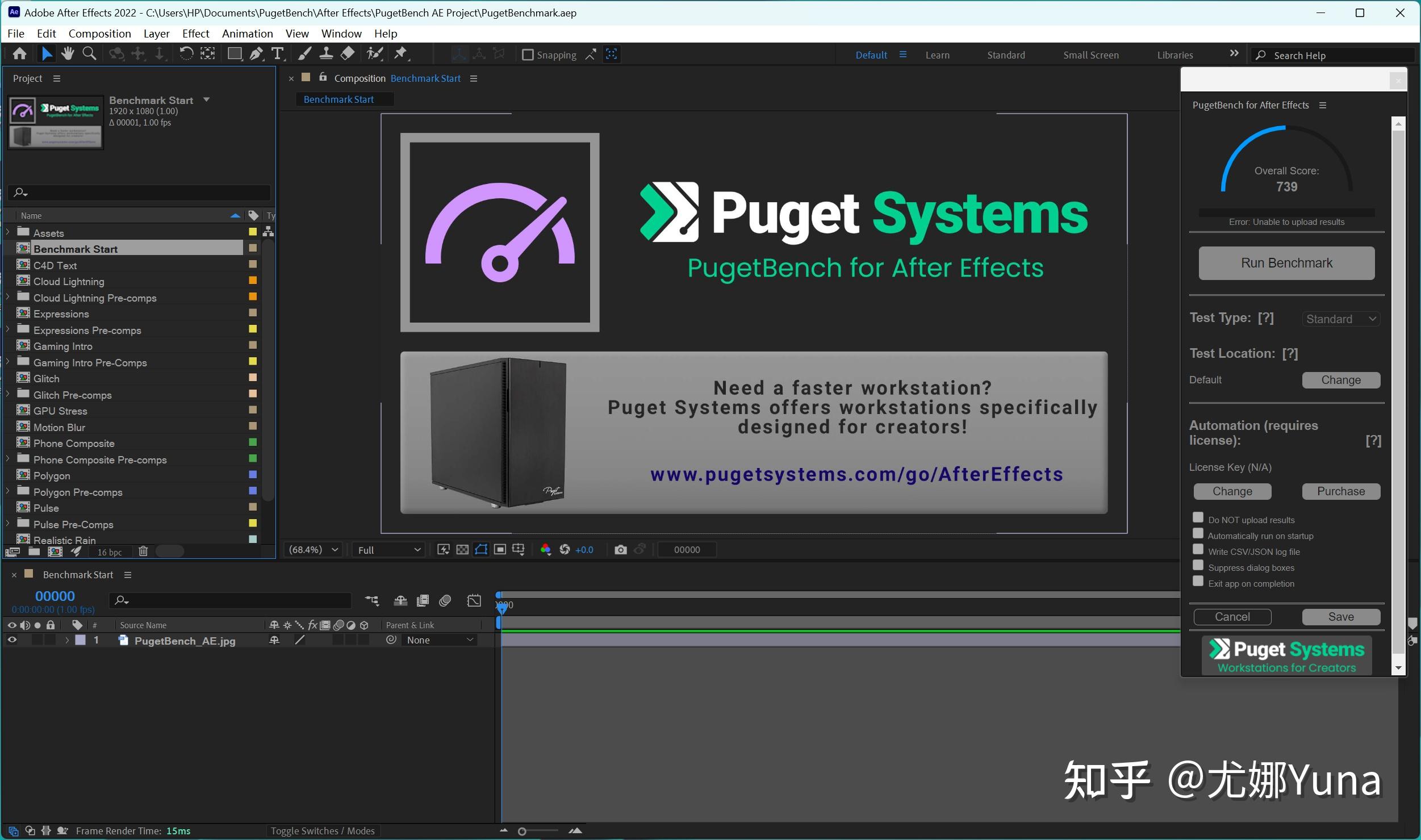Image resolution: width=1421 pixels, height=840 pixels.
Task: Switch to the Small Screen workspace
Action: [1091, 55]
